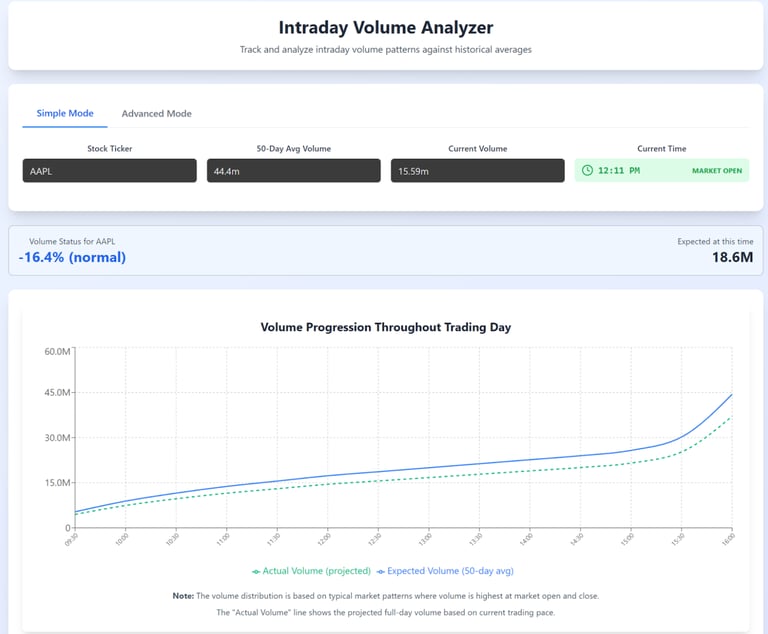Viewport: 768px width, 634px height.
Task: Switch to the Simple Mode tab
Action: (65, 113)
